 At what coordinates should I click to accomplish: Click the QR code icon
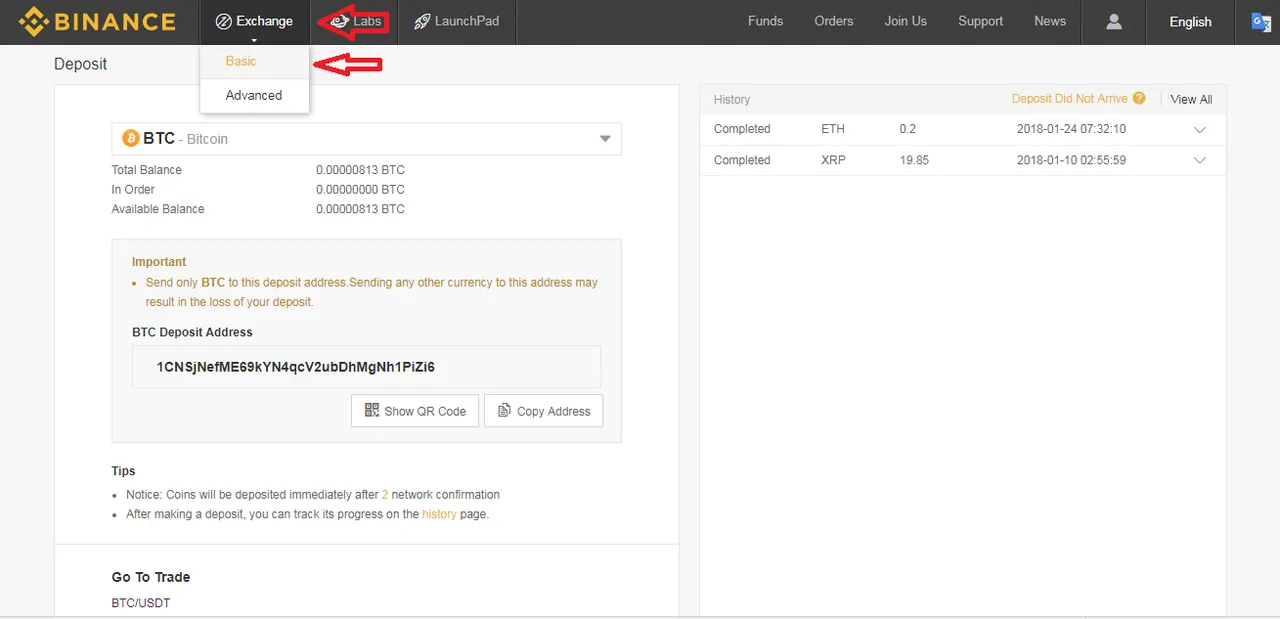point(372,410)
